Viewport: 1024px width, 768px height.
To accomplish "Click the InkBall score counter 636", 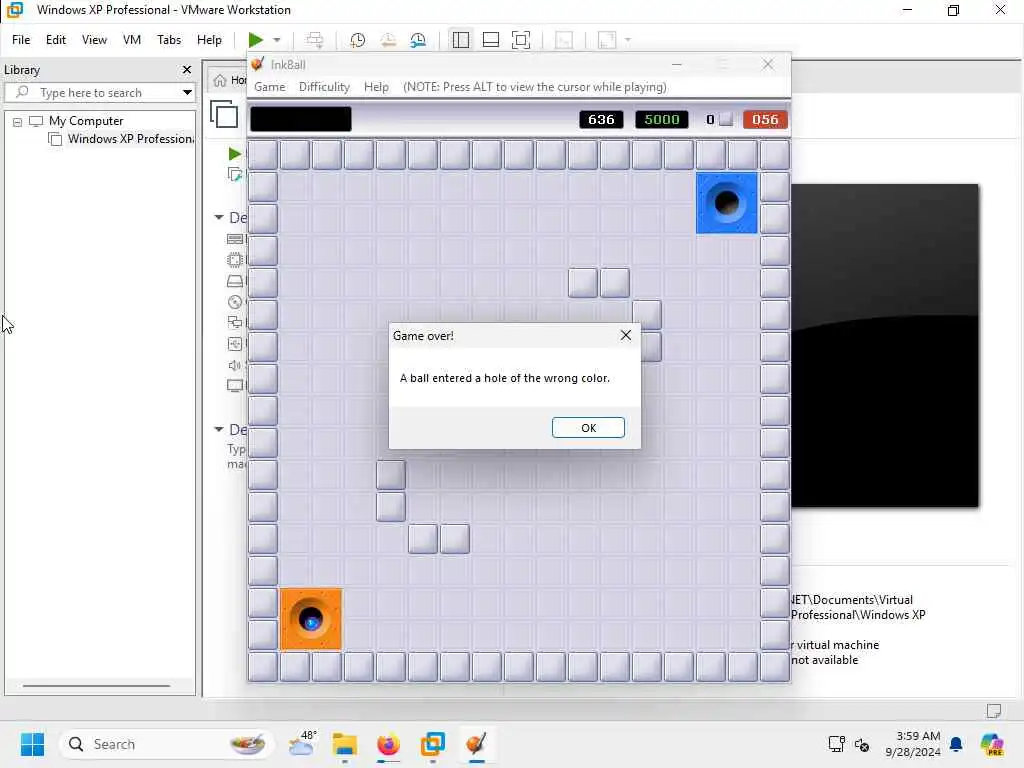I will coord(601,120).
